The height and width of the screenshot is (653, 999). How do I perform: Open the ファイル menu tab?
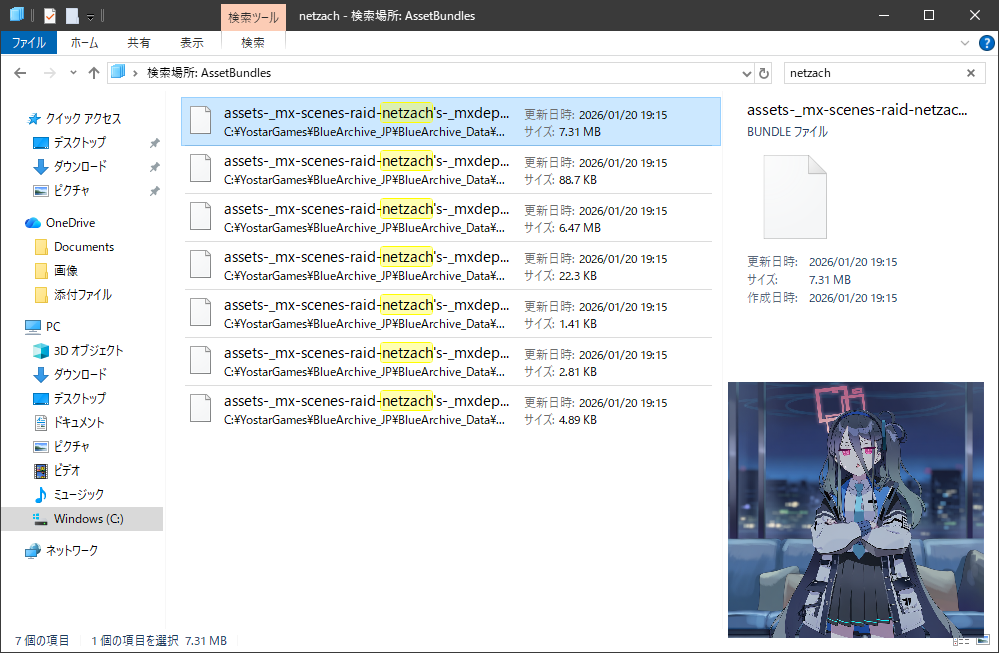[x=28, y=43]
